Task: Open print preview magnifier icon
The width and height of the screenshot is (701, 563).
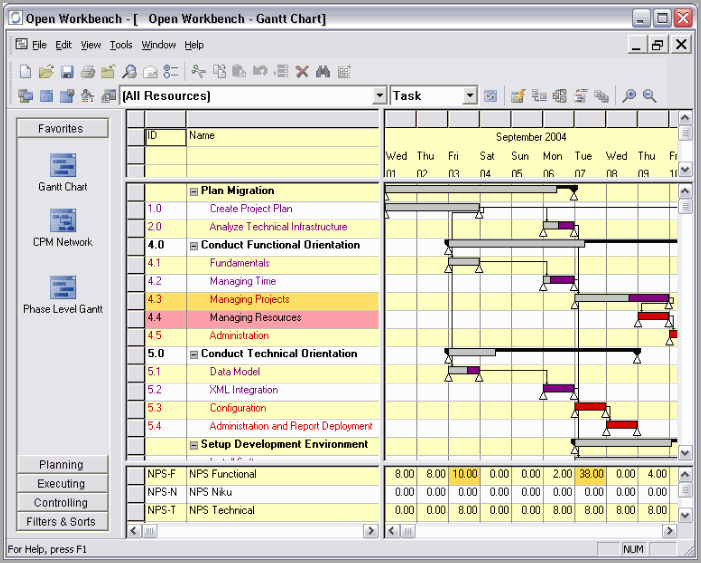Action: click(130, 72)
